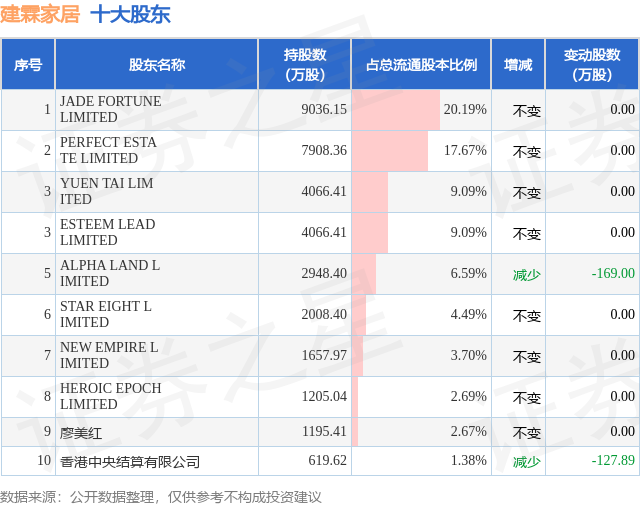Click the 占总流通股本比例 column header
The height and width of the screenshot is (506, 640).
tap(421, 64)
